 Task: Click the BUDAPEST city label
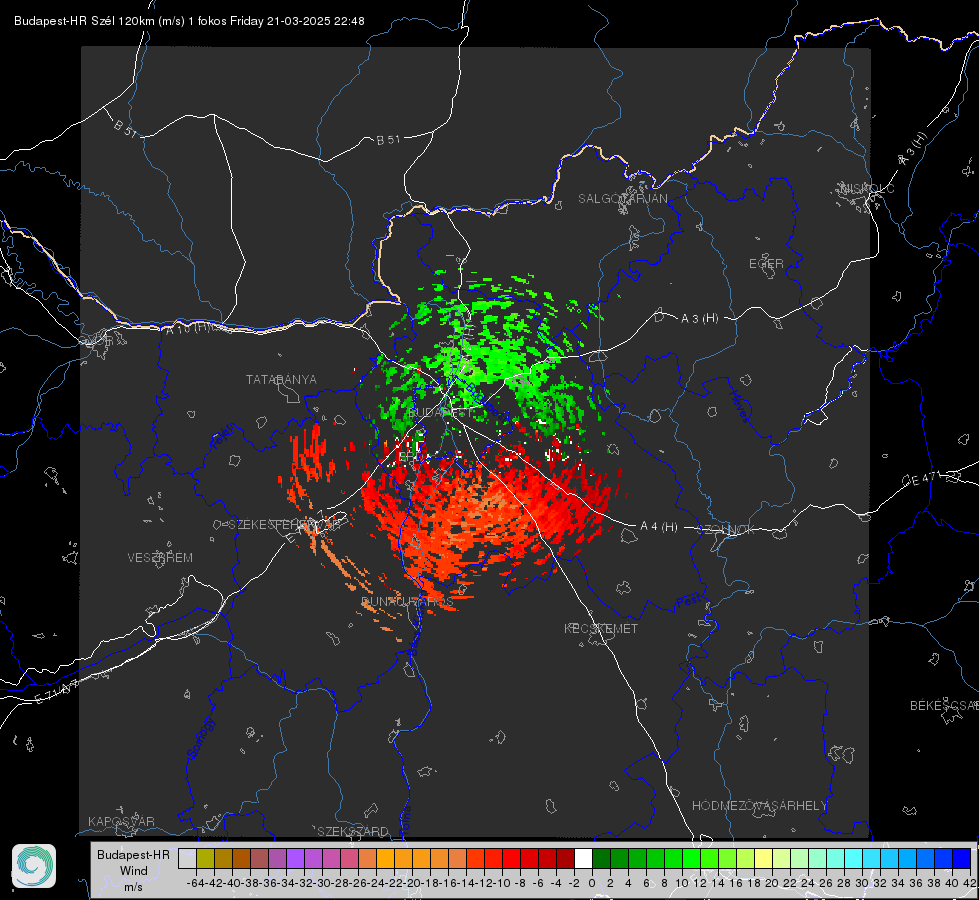click(440, 412)
